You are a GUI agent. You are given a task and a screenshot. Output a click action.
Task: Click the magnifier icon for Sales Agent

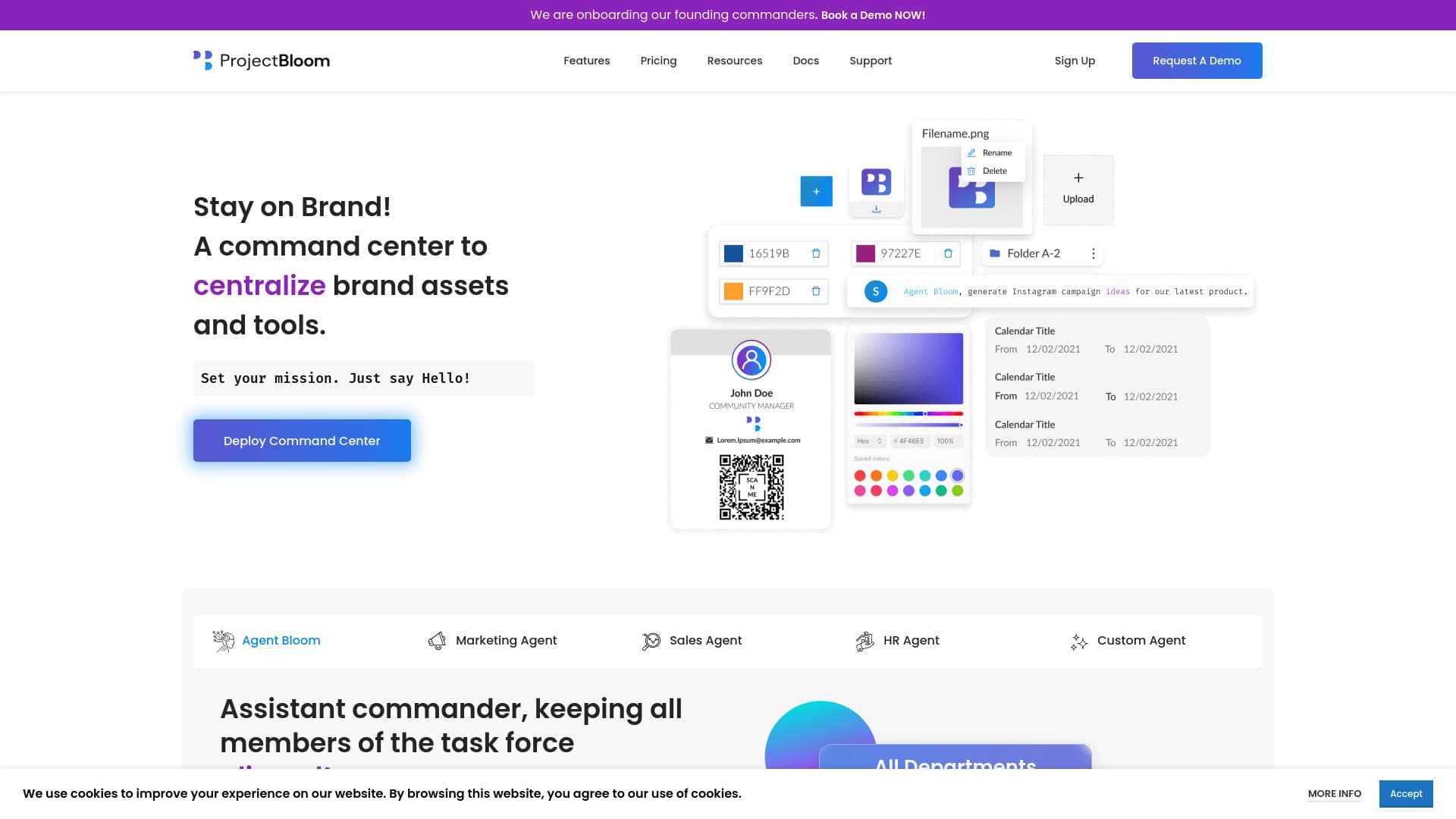pyautogui.click(x=651, y=641)
